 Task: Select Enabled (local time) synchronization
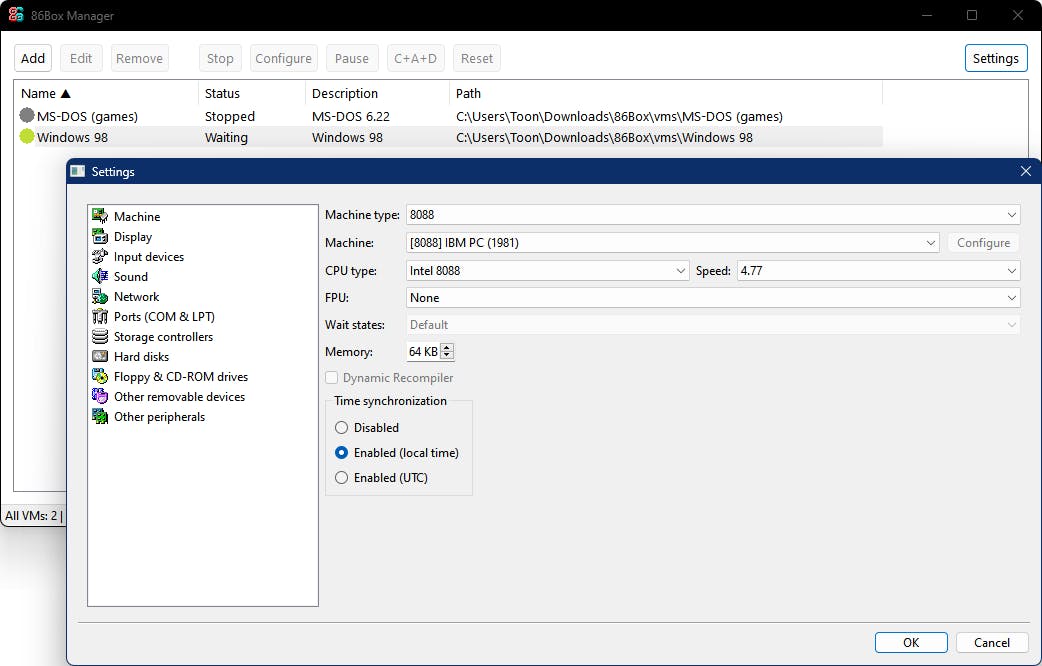tap(341, 453)
